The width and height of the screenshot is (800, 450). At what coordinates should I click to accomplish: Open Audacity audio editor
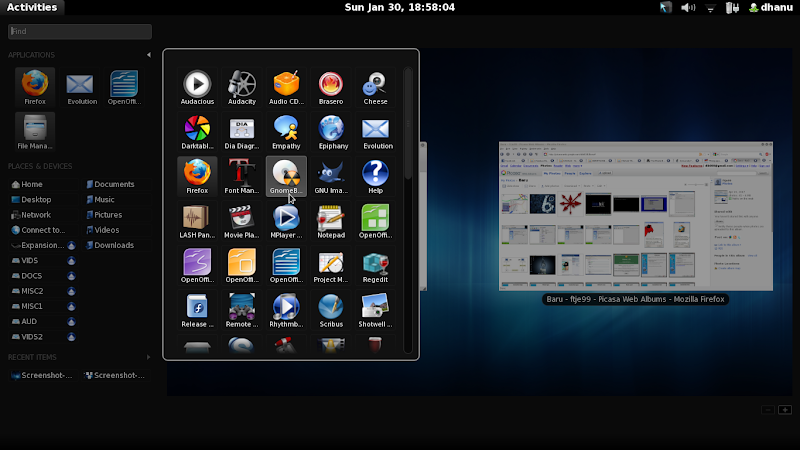[242, 88]
